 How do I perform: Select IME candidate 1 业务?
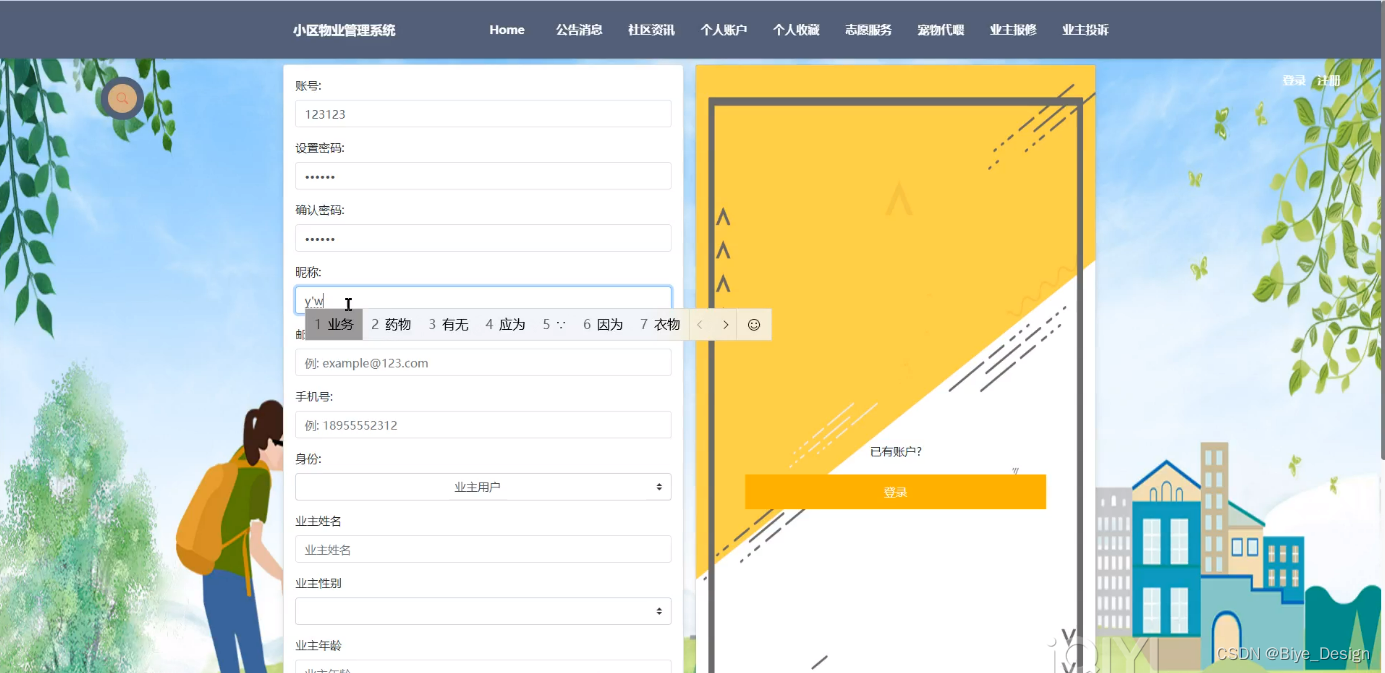coord(334,325)
